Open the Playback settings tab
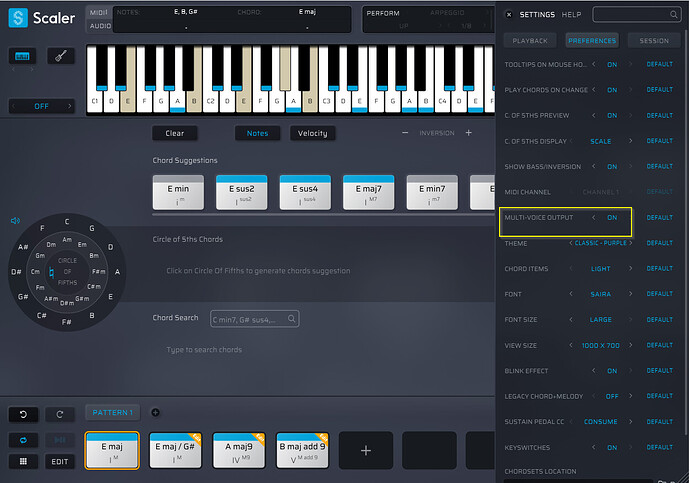 530,41
